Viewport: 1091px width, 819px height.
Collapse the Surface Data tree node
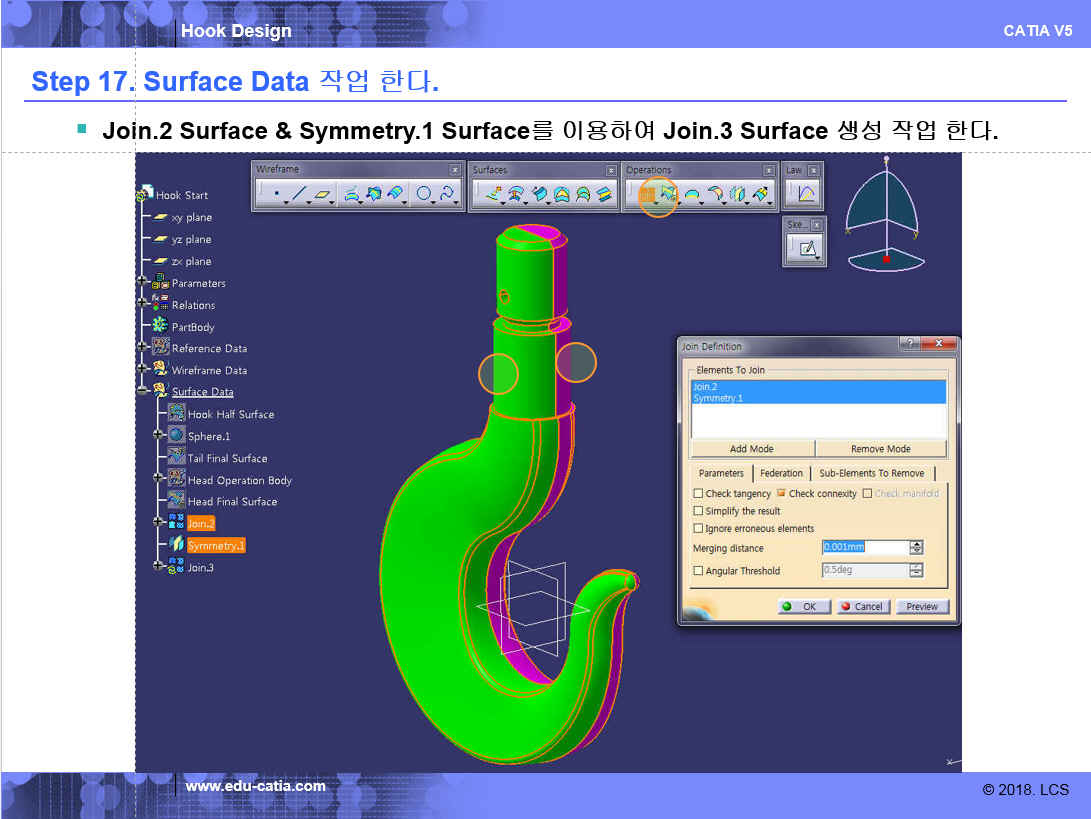pyautogui.click(x=145, y=391)
